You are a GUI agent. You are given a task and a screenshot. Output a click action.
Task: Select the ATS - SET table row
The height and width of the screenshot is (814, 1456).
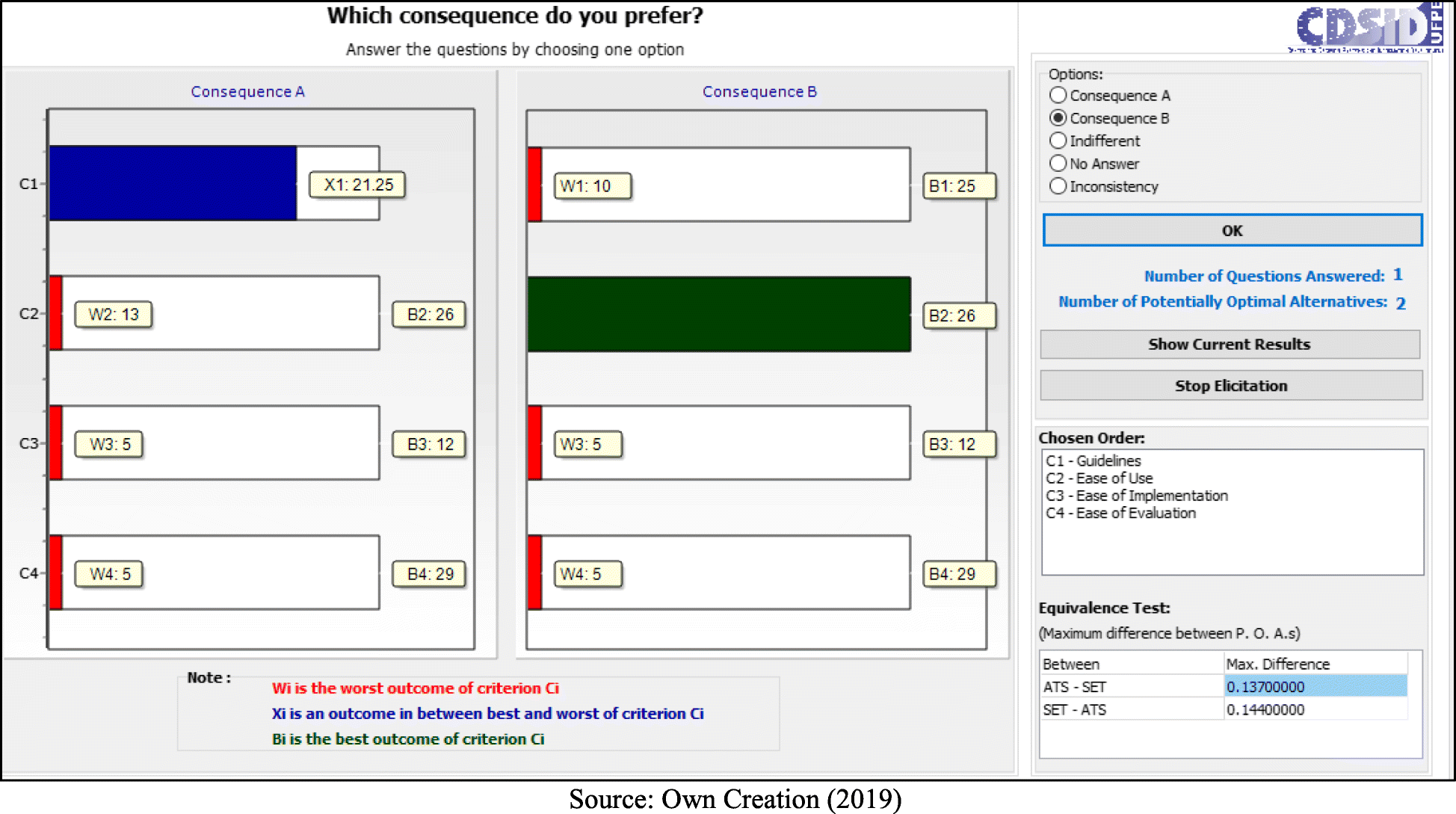click(x=1224, y=686)
